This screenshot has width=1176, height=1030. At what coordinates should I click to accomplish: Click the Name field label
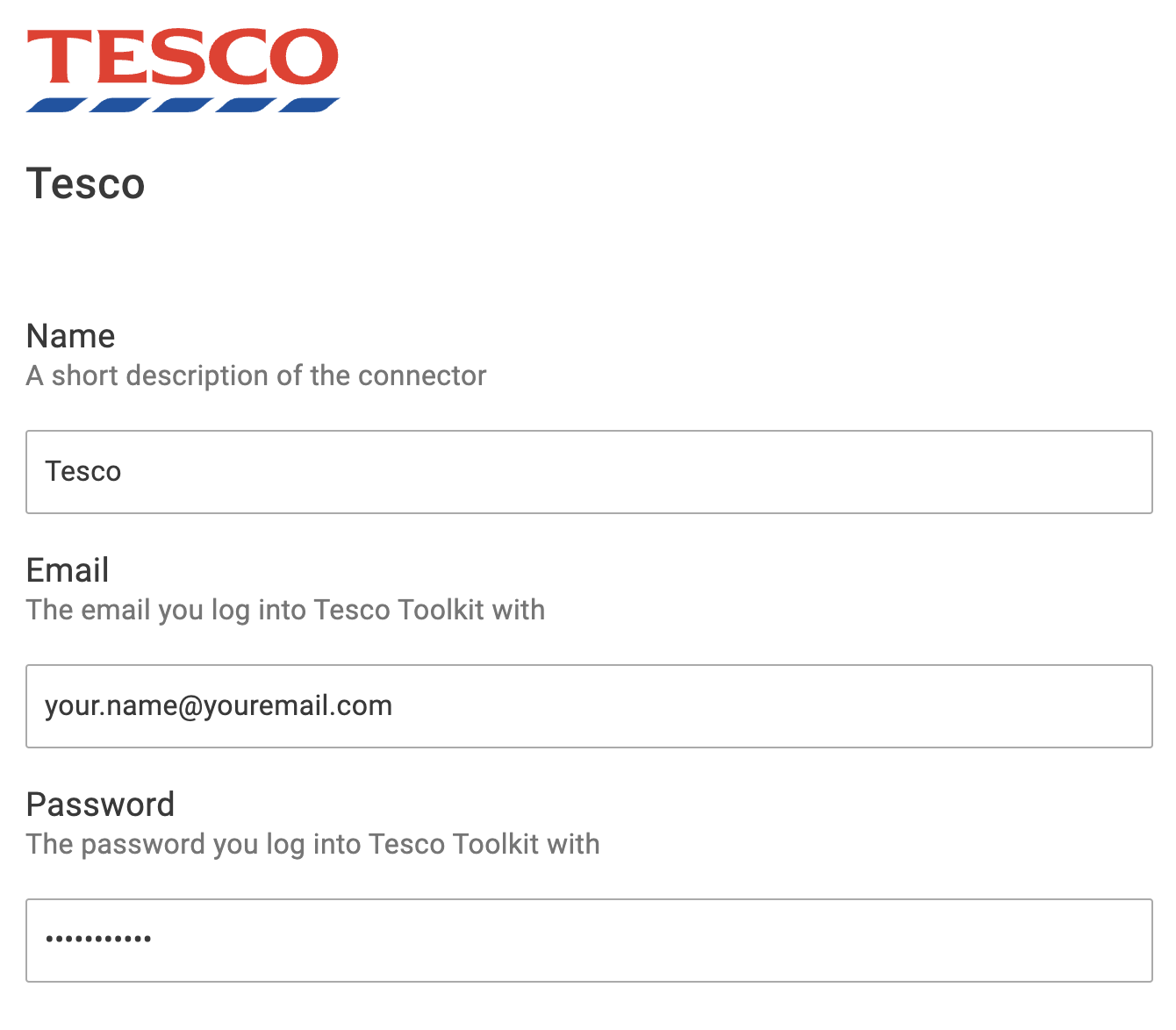(x=70, y=336)
